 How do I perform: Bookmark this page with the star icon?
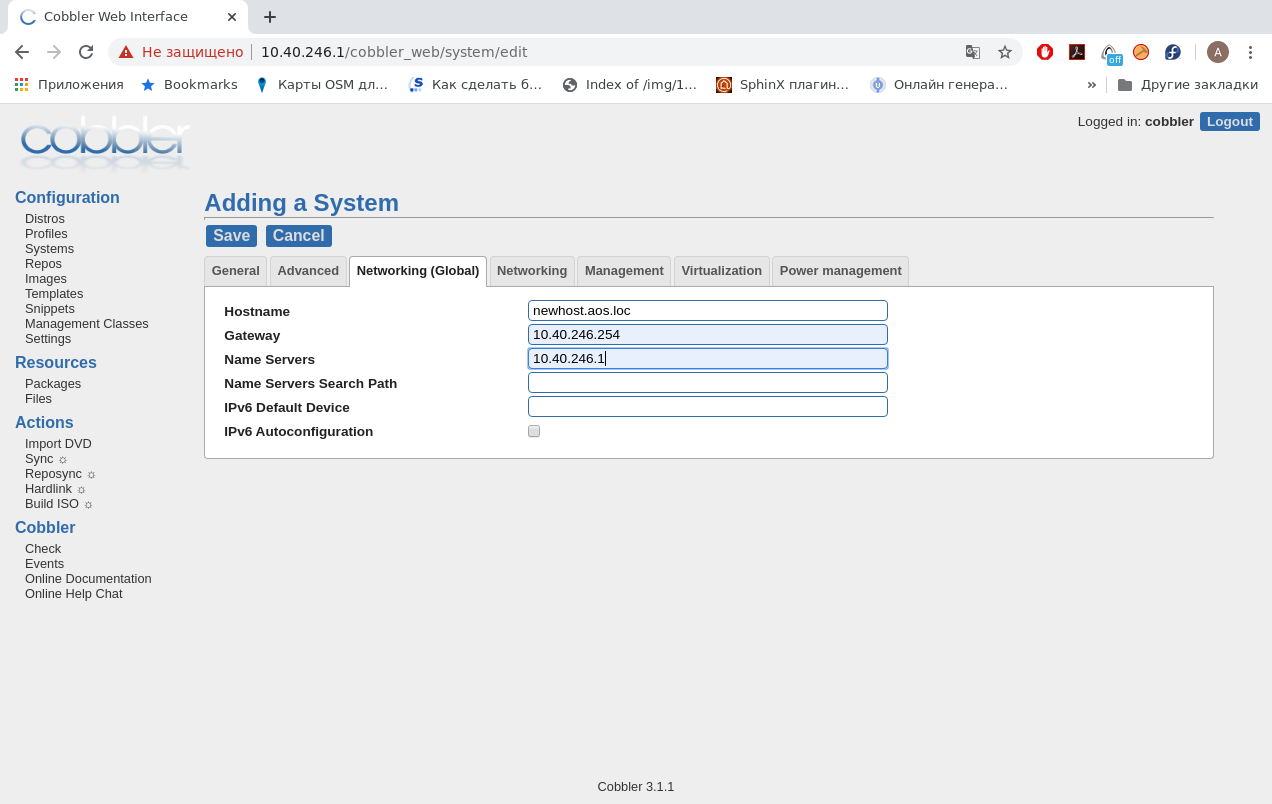(x=1005, y=52)
